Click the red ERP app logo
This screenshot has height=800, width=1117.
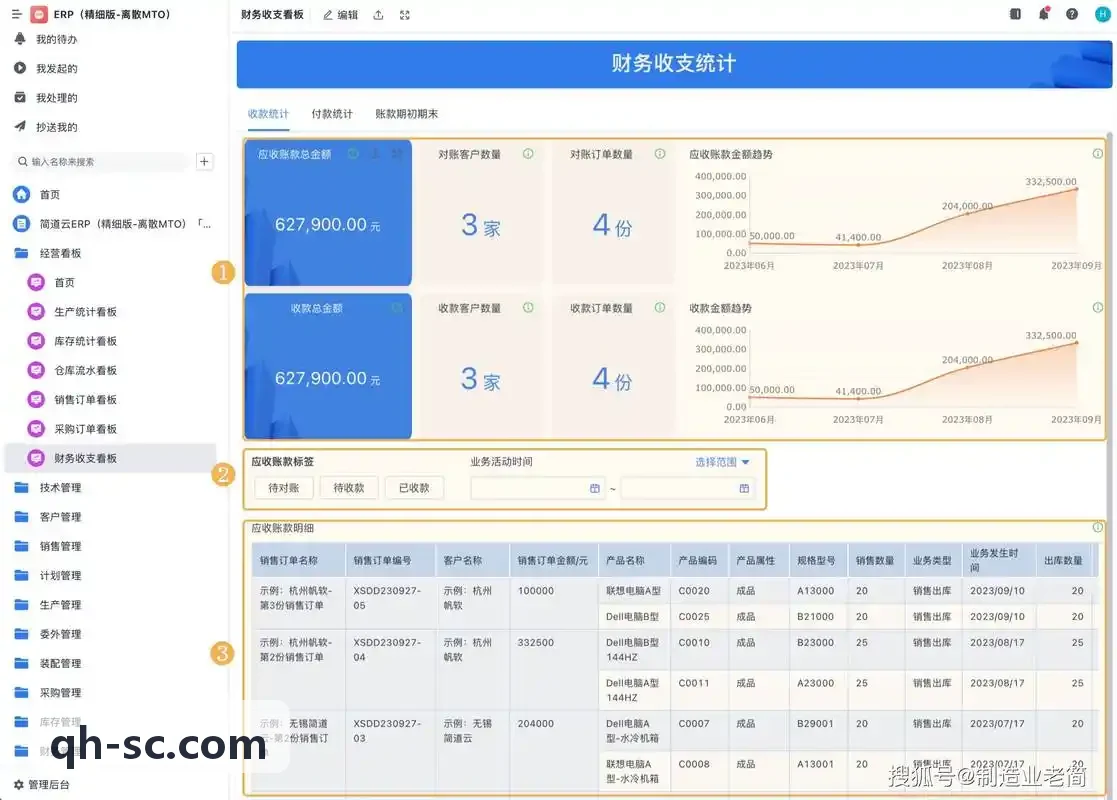pos(39,14)
